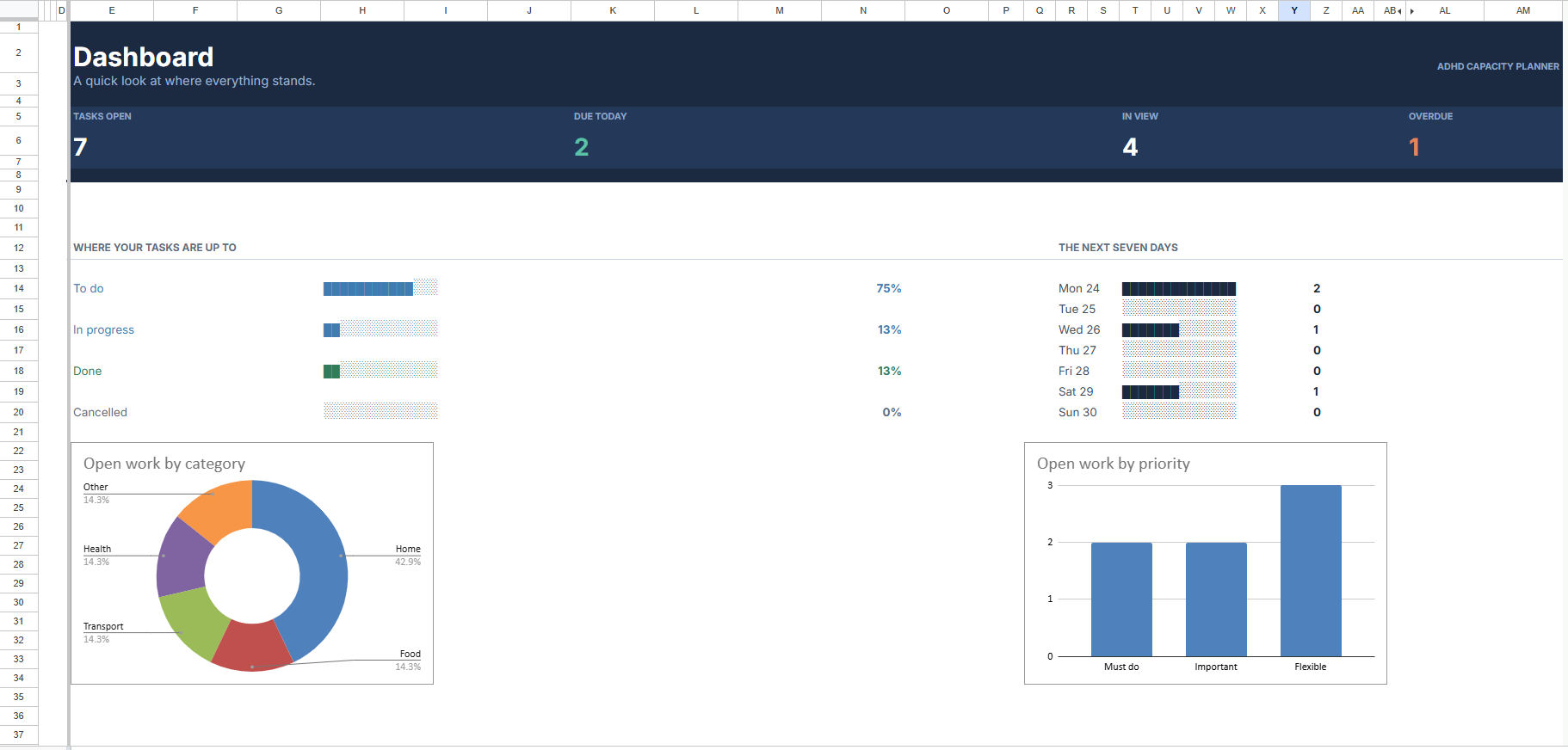Click WHERE YOUR TASKS ARE UP TO heading
Screen dimensions: 1568x750
[155, 248]
